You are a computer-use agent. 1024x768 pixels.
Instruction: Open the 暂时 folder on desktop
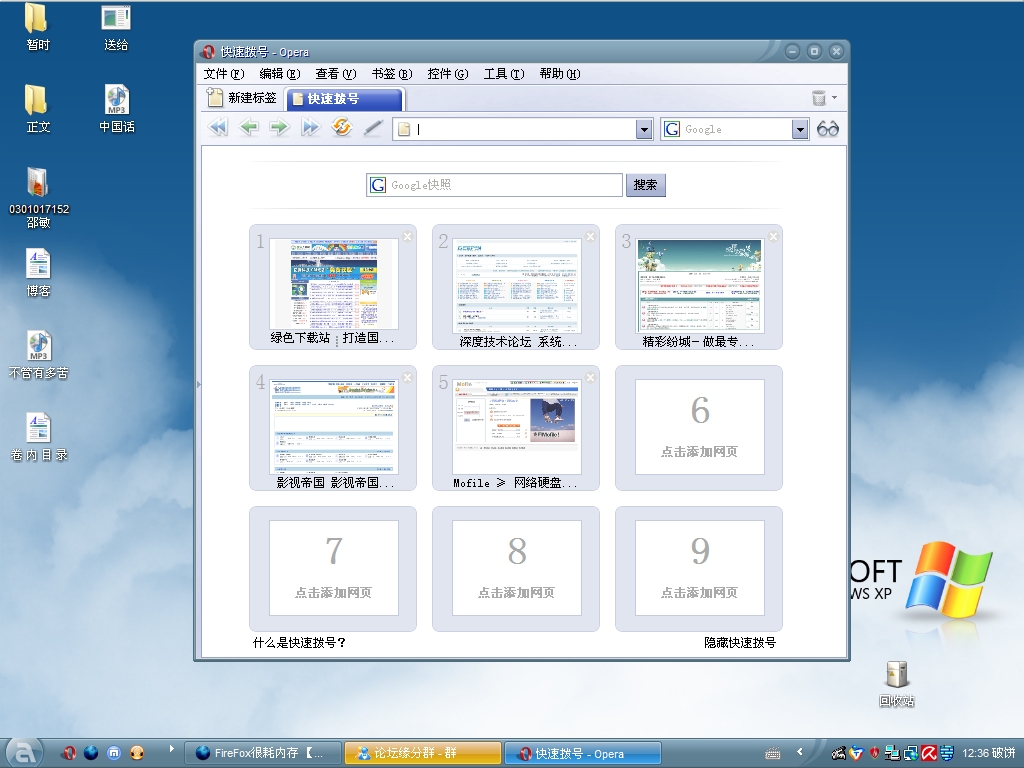[37, 27]
